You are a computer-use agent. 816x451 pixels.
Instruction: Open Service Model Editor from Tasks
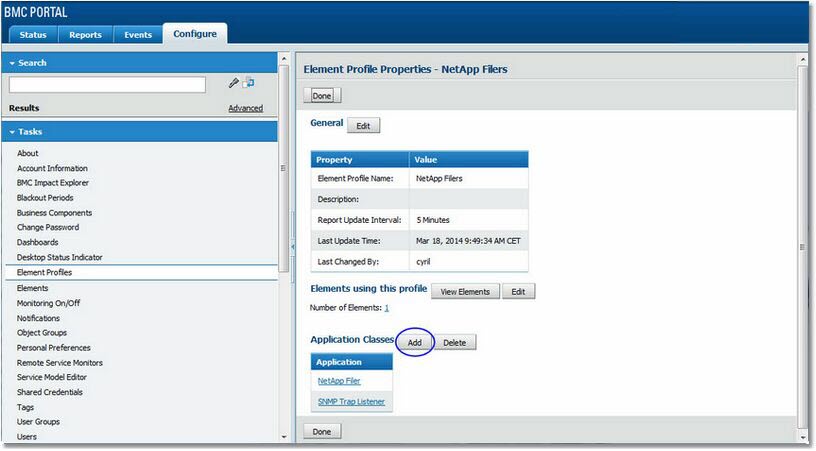coord(53,377)
